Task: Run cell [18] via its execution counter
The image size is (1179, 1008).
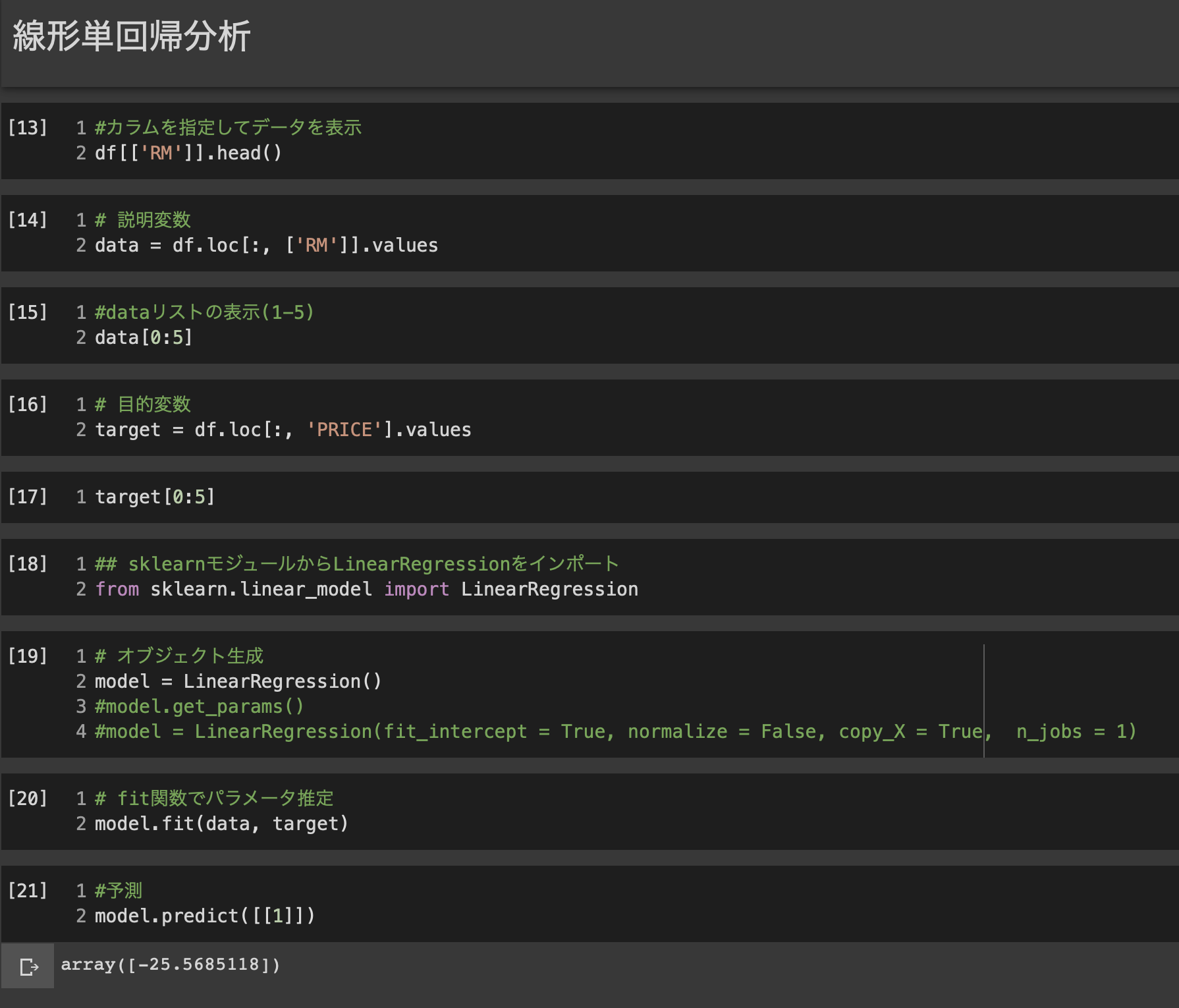Action: pos(28,563)
